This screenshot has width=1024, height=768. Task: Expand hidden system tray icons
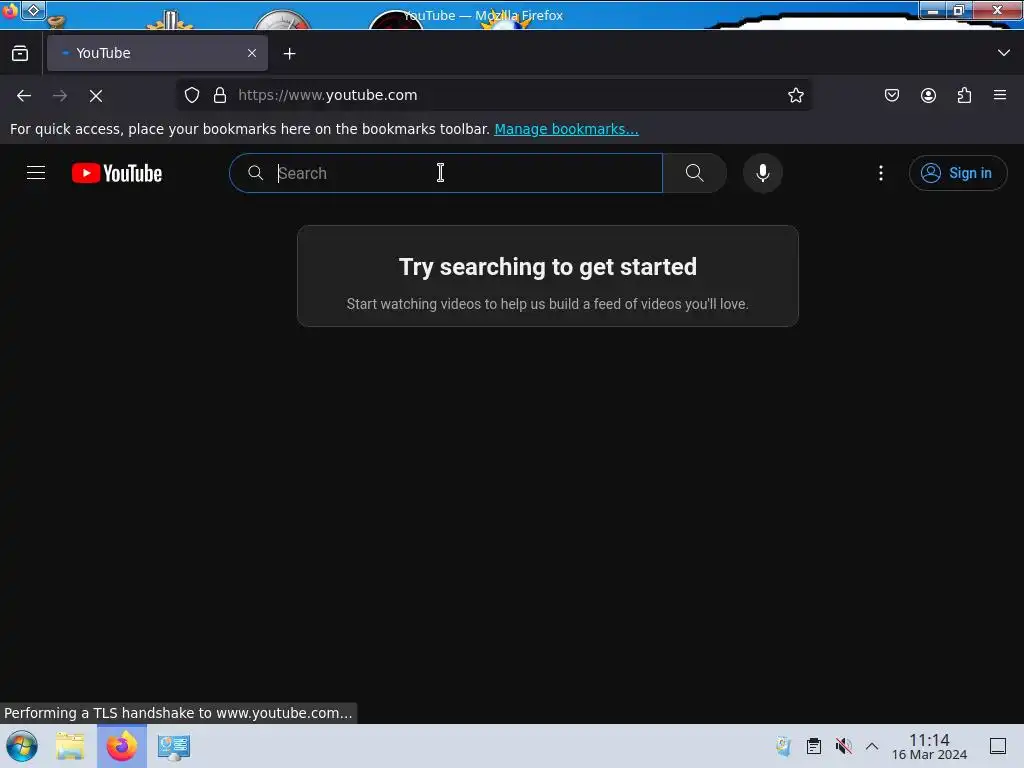coord(872,746)
